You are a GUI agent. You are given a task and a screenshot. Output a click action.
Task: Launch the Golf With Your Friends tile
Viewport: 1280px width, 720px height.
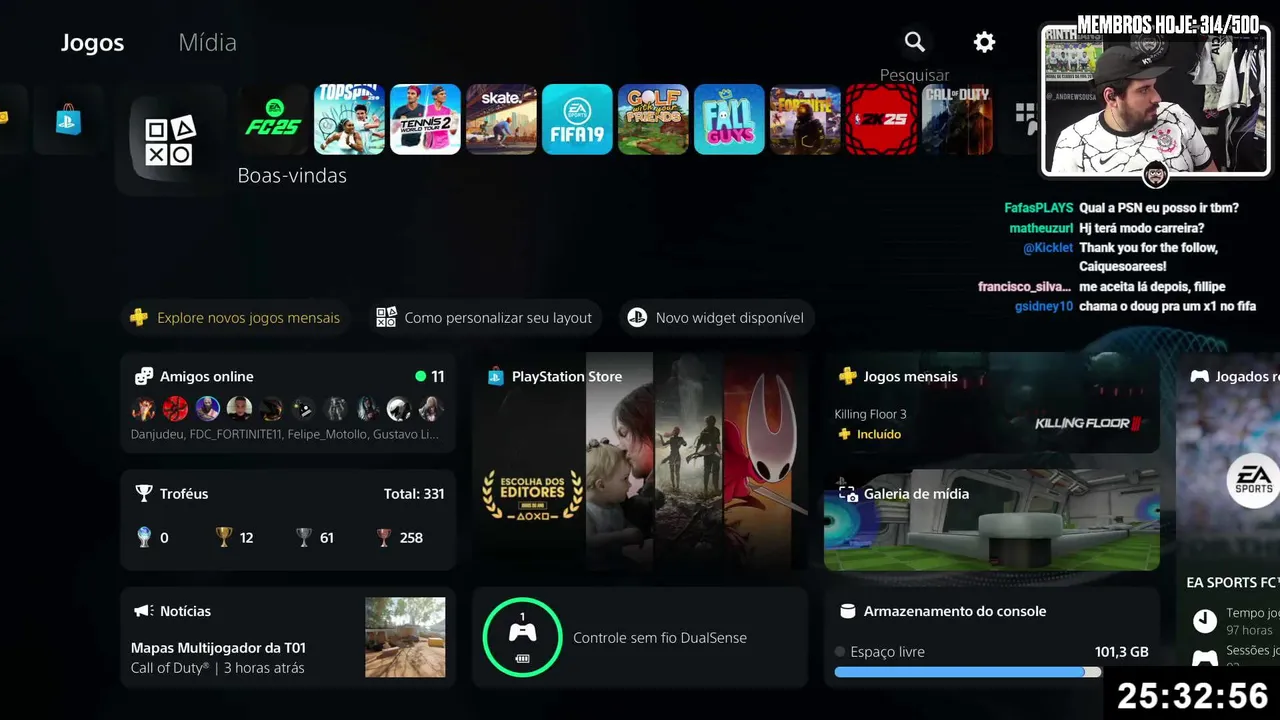[653, 119]
